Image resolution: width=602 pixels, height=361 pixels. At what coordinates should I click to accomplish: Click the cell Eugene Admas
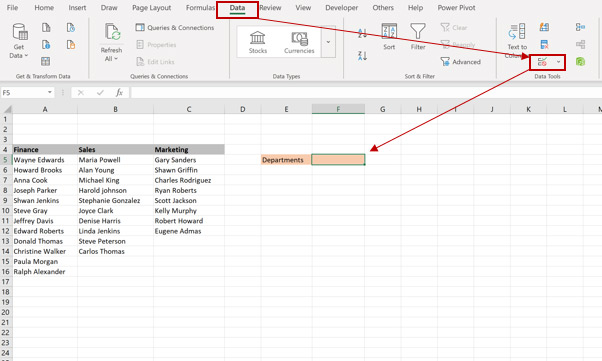pos(189,231)
